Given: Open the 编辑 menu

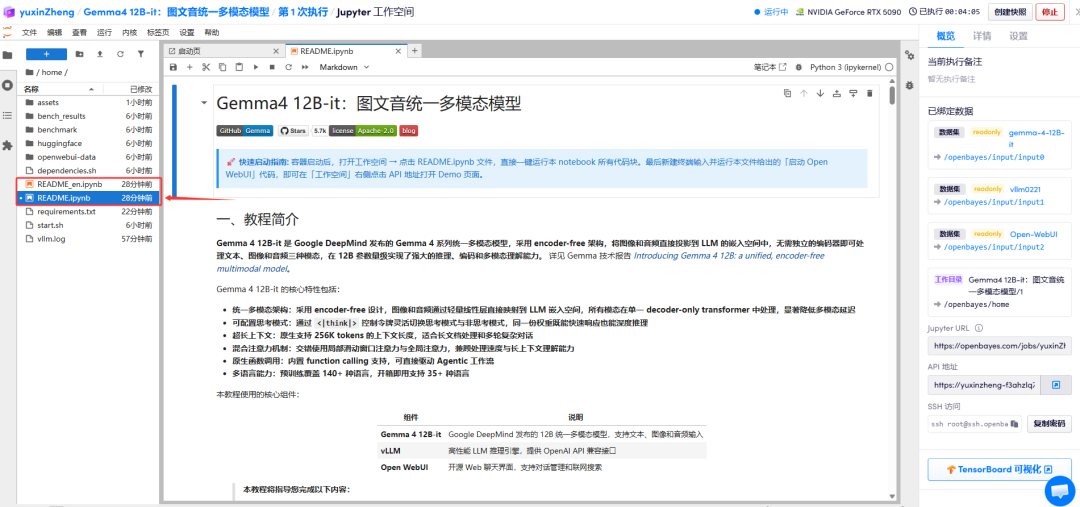Looking at the screenshot, I should tap(54, 32).
